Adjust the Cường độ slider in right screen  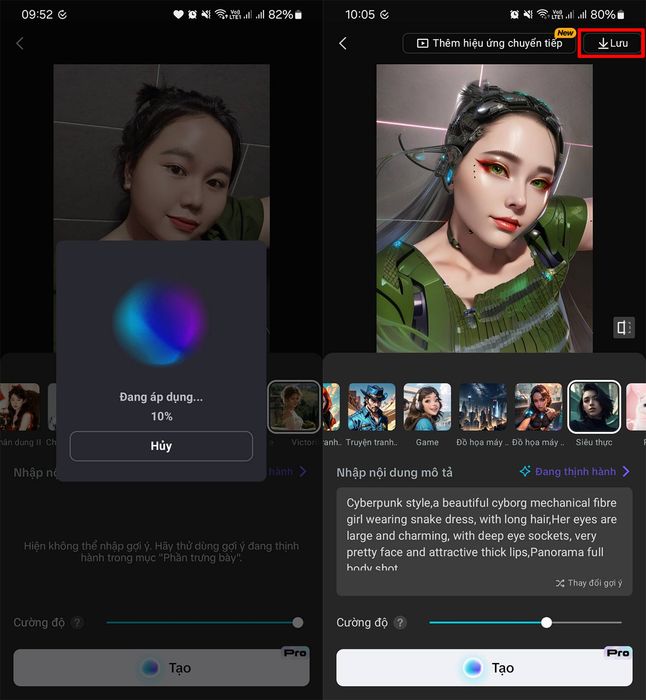click(546, 622)
